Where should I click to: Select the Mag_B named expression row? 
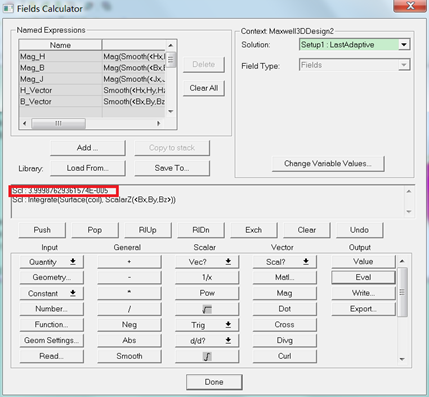[92, 68]
